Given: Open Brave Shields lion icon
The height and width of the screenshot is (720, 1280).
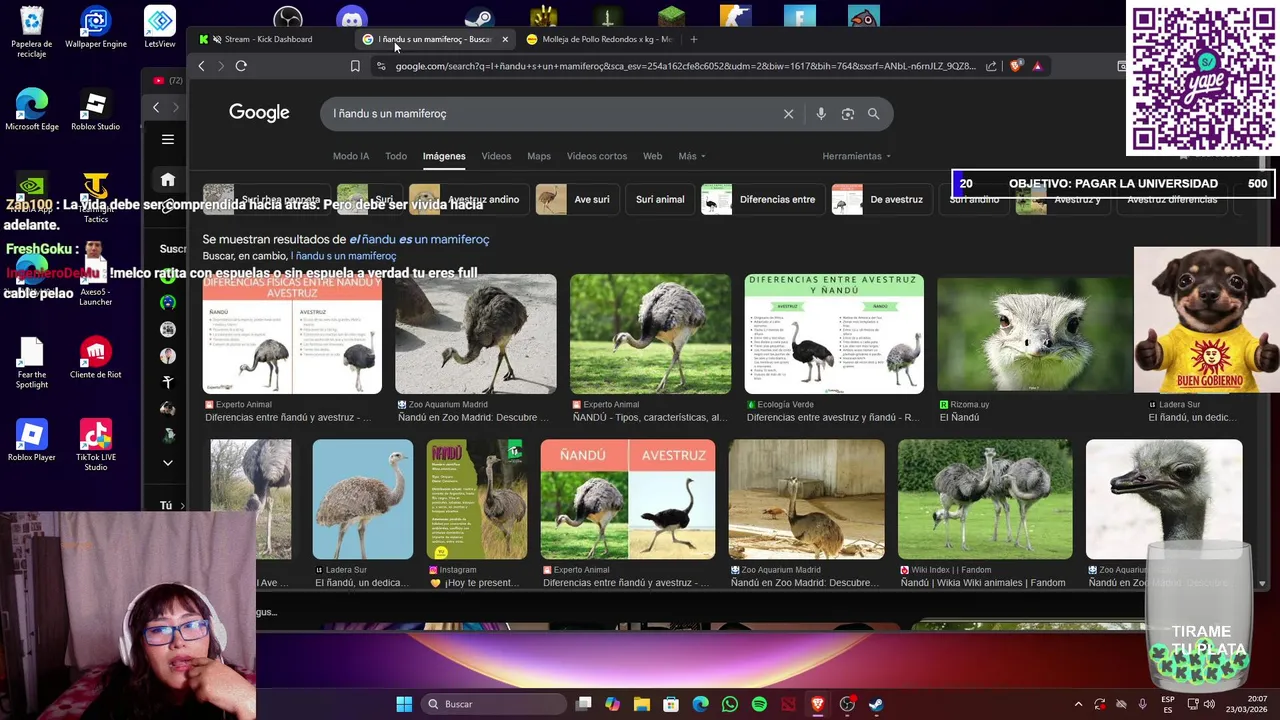Looking at the screenshot, I should [1016, 66].
